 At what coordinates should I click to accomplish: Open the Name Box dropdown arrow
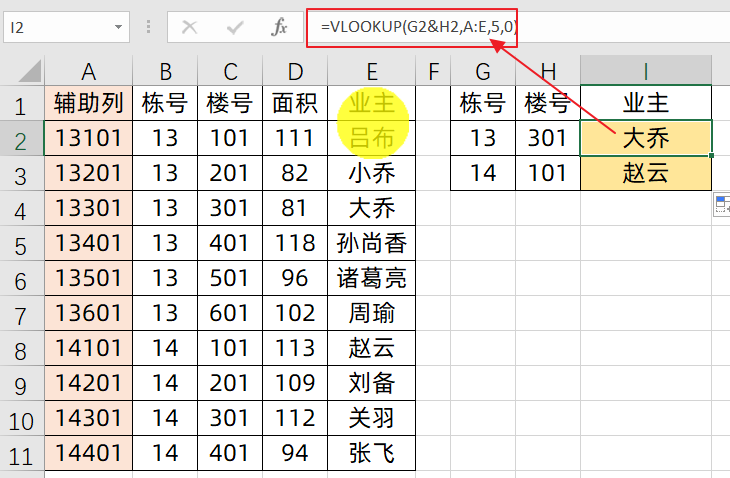point(118,27)
